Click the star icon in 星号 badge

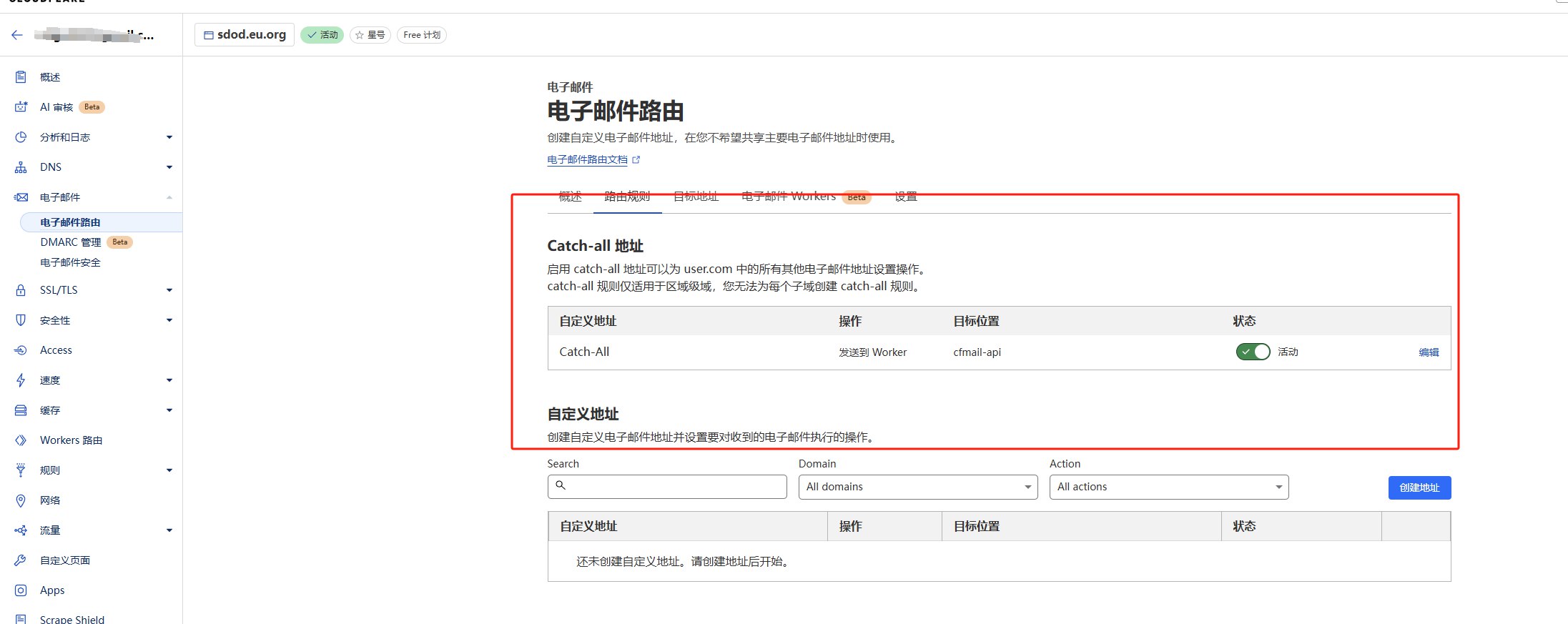[x=360, y=34]
